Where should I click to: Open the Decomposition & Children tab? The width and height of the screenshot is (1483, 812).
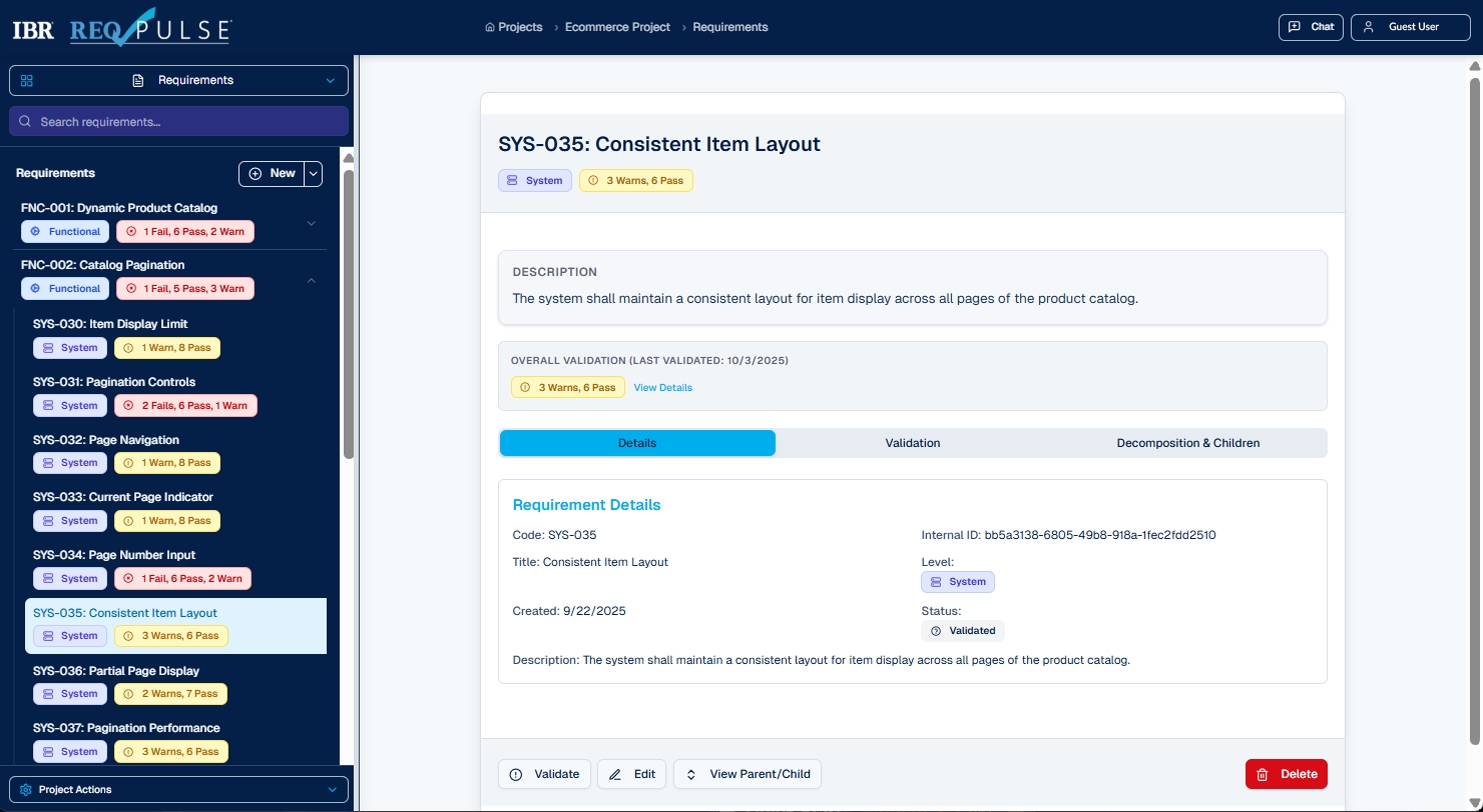(1188, 443)
